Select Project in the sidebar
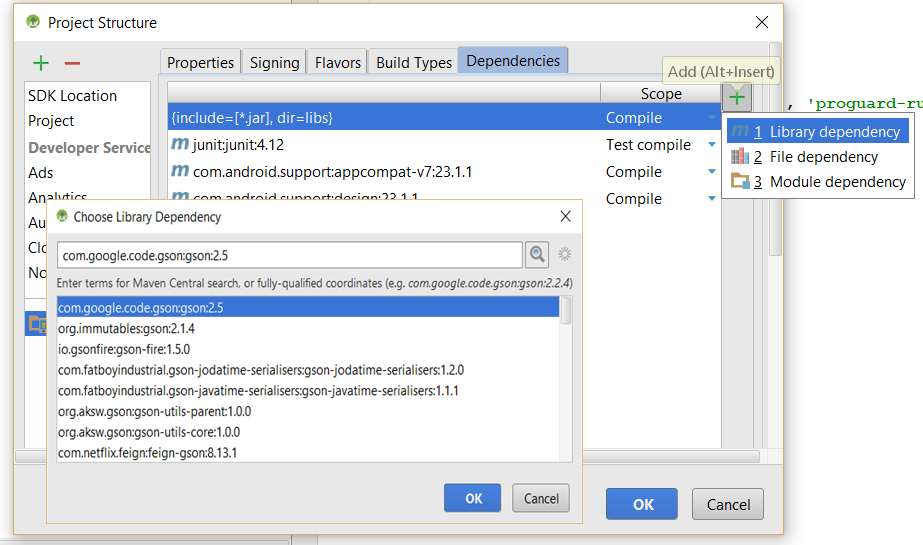Image resolution: width=923 pixels, height=545 pixels. 51,121
